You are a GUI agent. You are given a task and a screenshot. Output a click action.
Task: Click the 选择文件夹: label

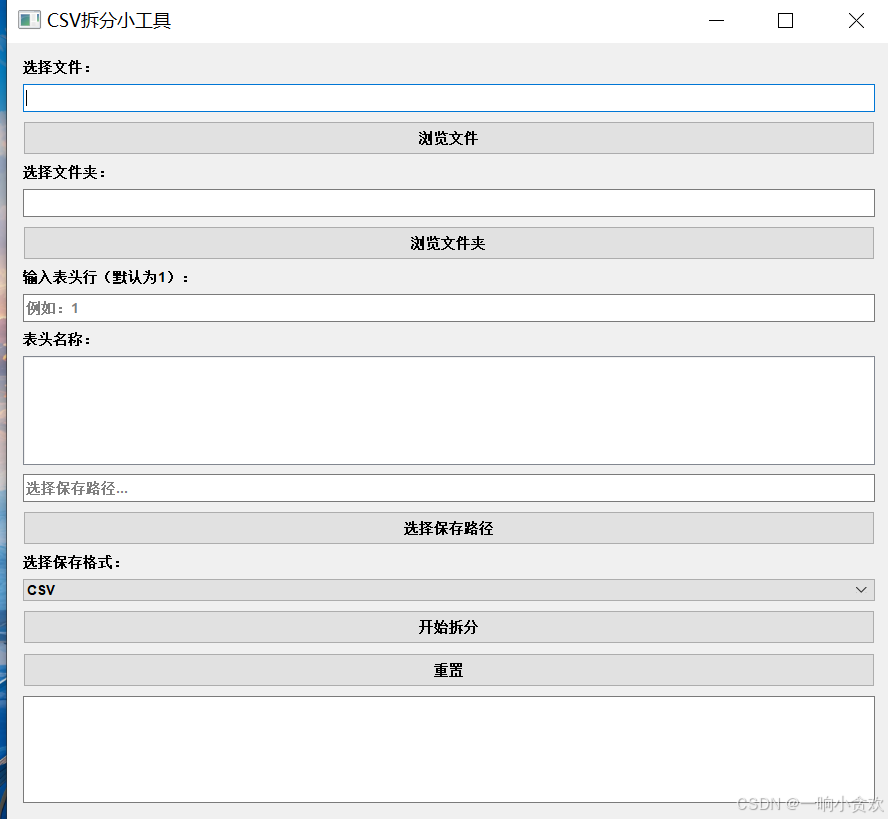pyautogui.click(x=64, y=172)
